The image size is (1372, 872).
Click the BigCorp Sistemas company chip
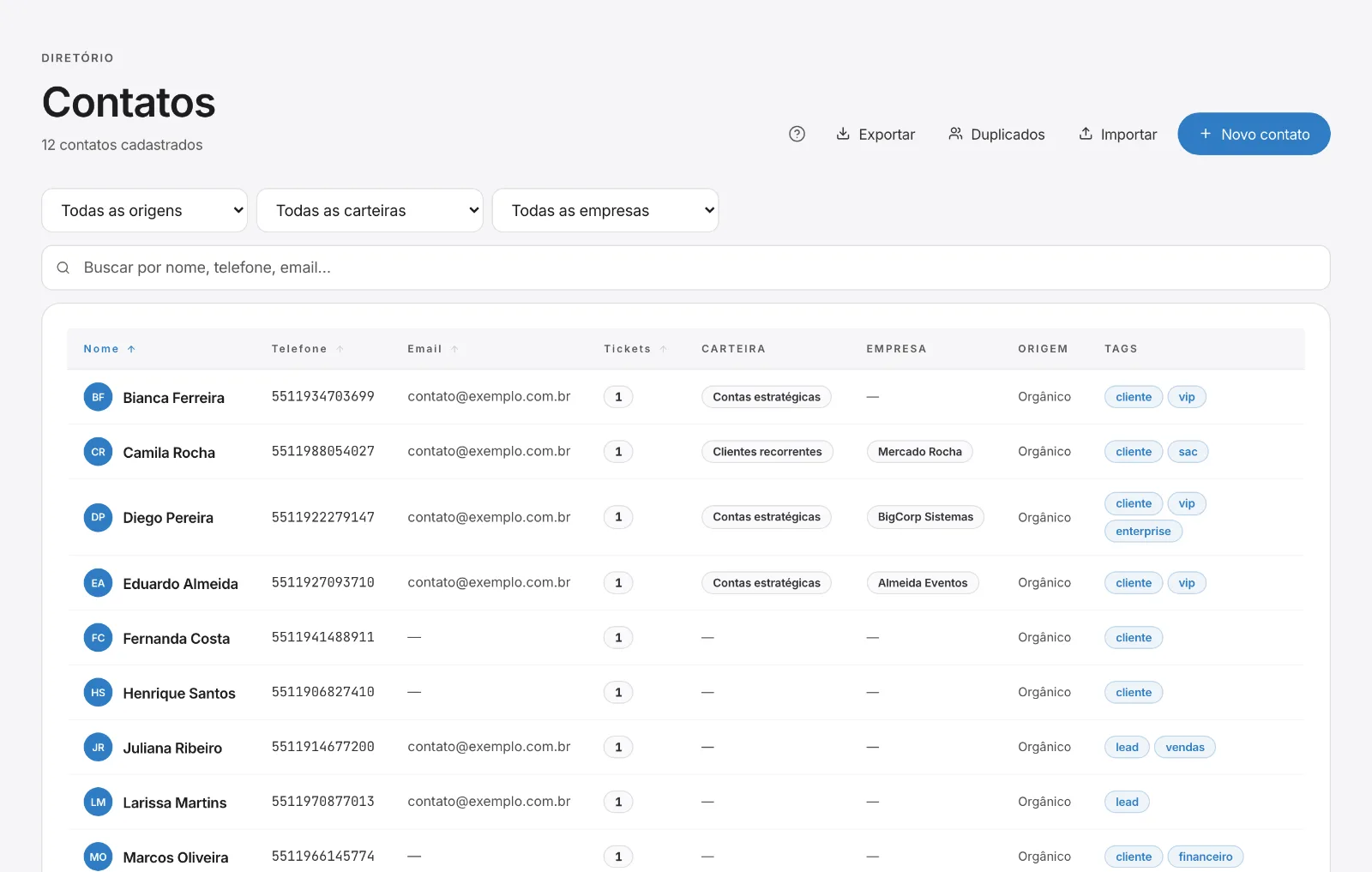pos(925,517)
